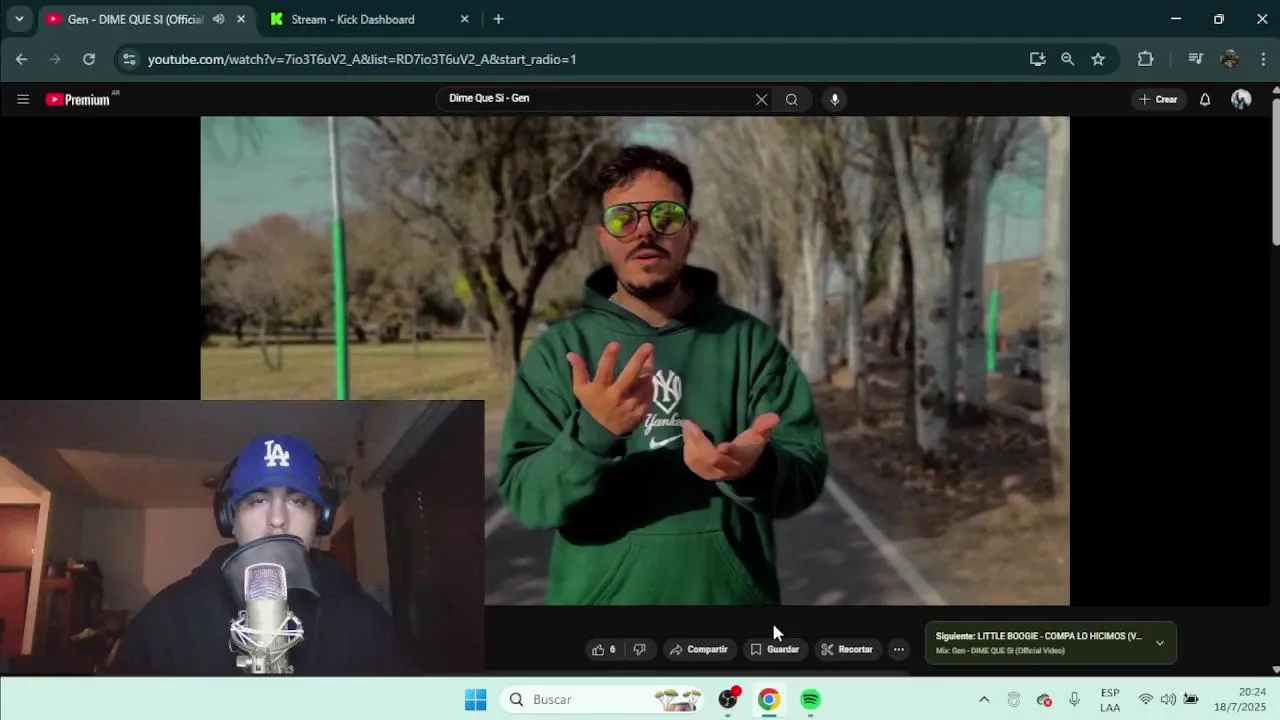
Task: Click the Compartir share button
Action: [699, 650]
